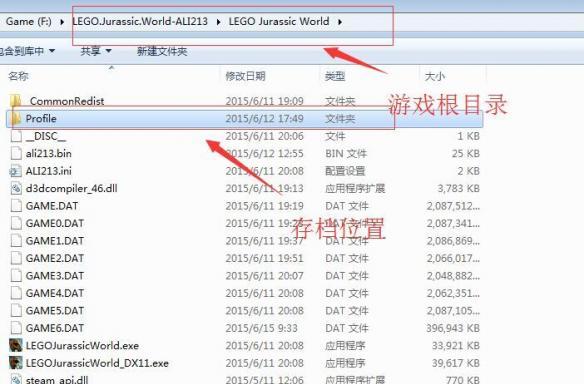Select the GAME6.DAT file name
584x384 pixels.
coord(55,328)
